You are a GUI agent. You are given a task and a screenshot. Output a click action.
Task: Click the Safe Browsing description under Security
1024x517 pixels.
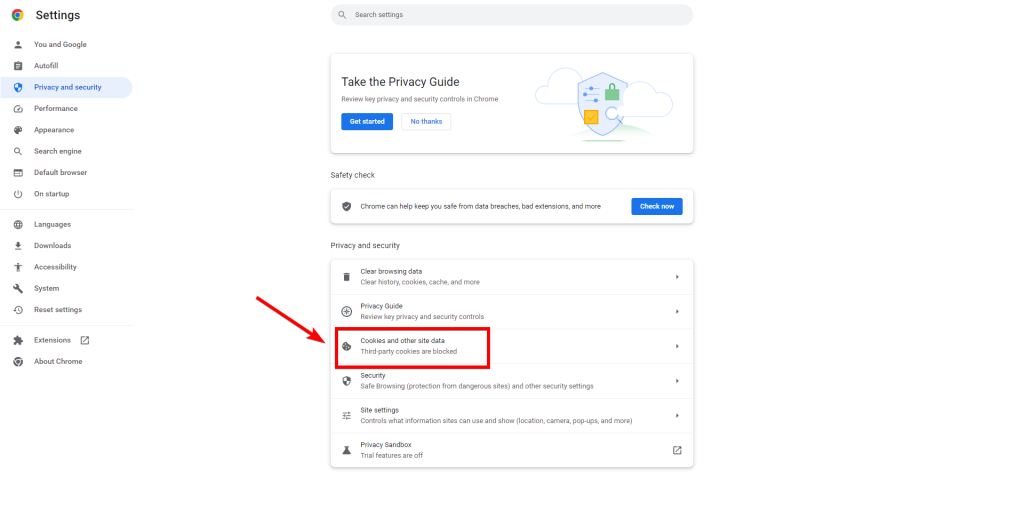(x=477, y=386)
